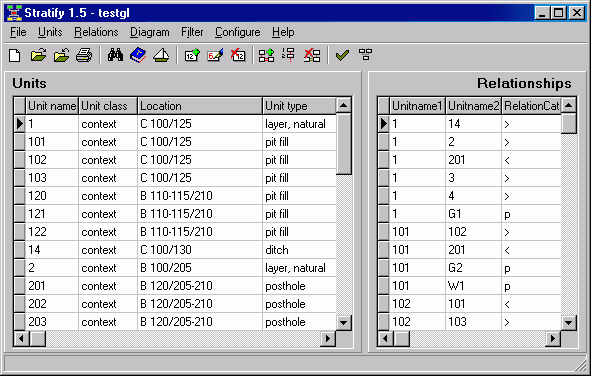Click Relationships table scroll left arrow
Image resolution: width=591 pixels, height=376 pixels.
click(x=385, y=339)
